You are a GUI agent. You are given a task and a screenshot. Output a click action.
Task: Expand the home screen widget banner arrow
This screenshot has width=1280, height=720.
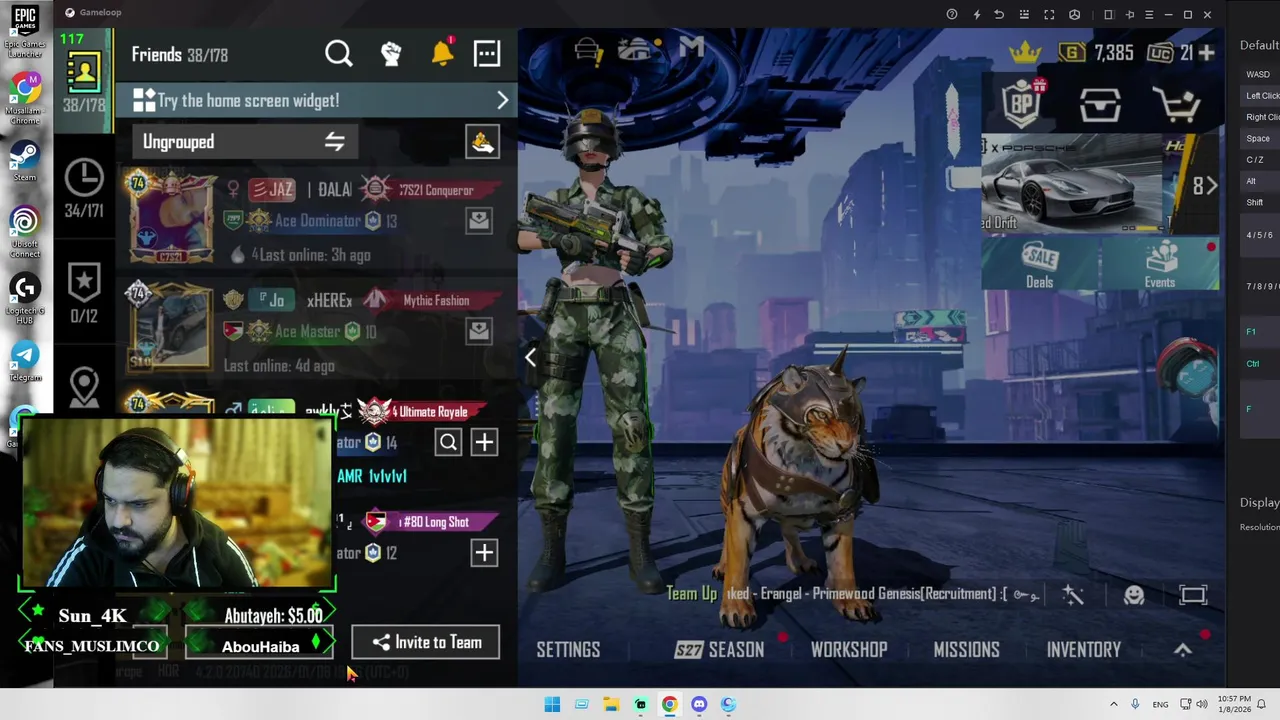(x=502, y=100)
